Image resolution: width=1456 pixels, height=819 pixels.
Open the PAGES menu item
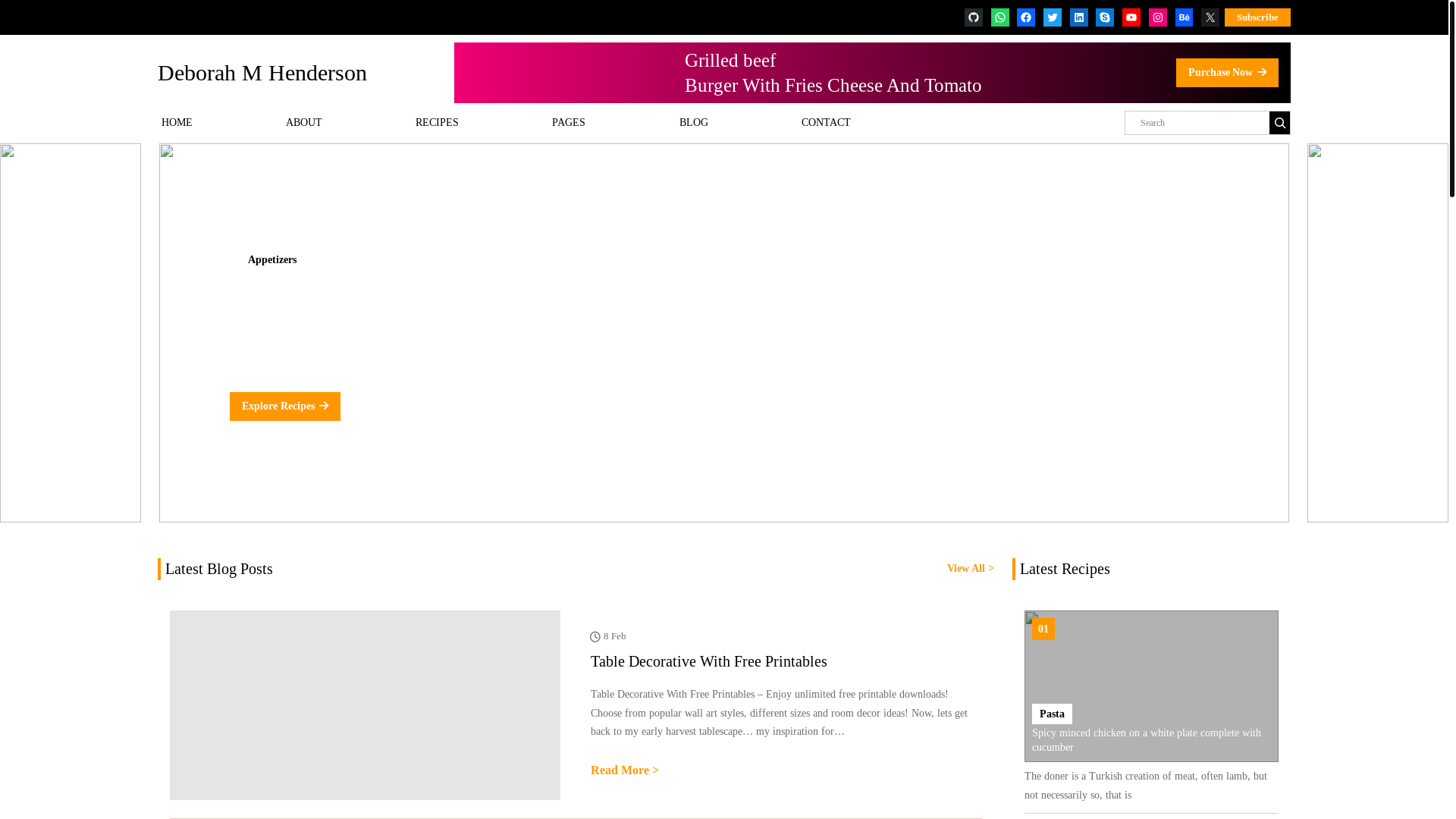569,123
